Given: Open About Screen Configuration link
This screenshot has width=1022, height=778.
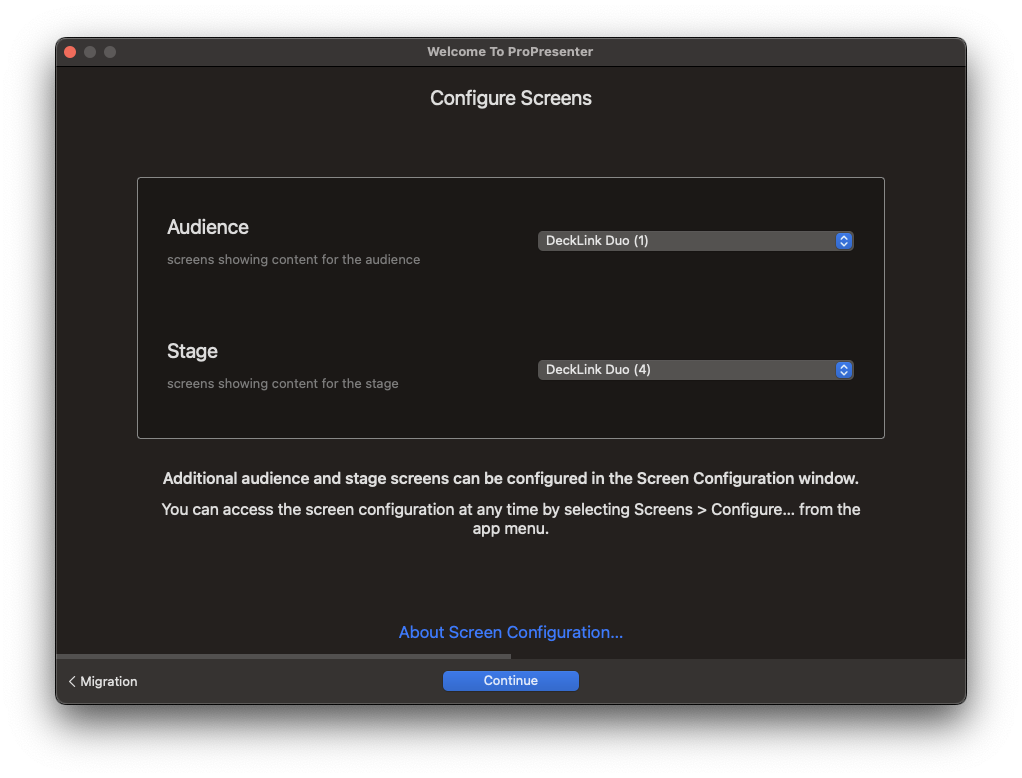Looking at the screenshot, I should (510, 632).
